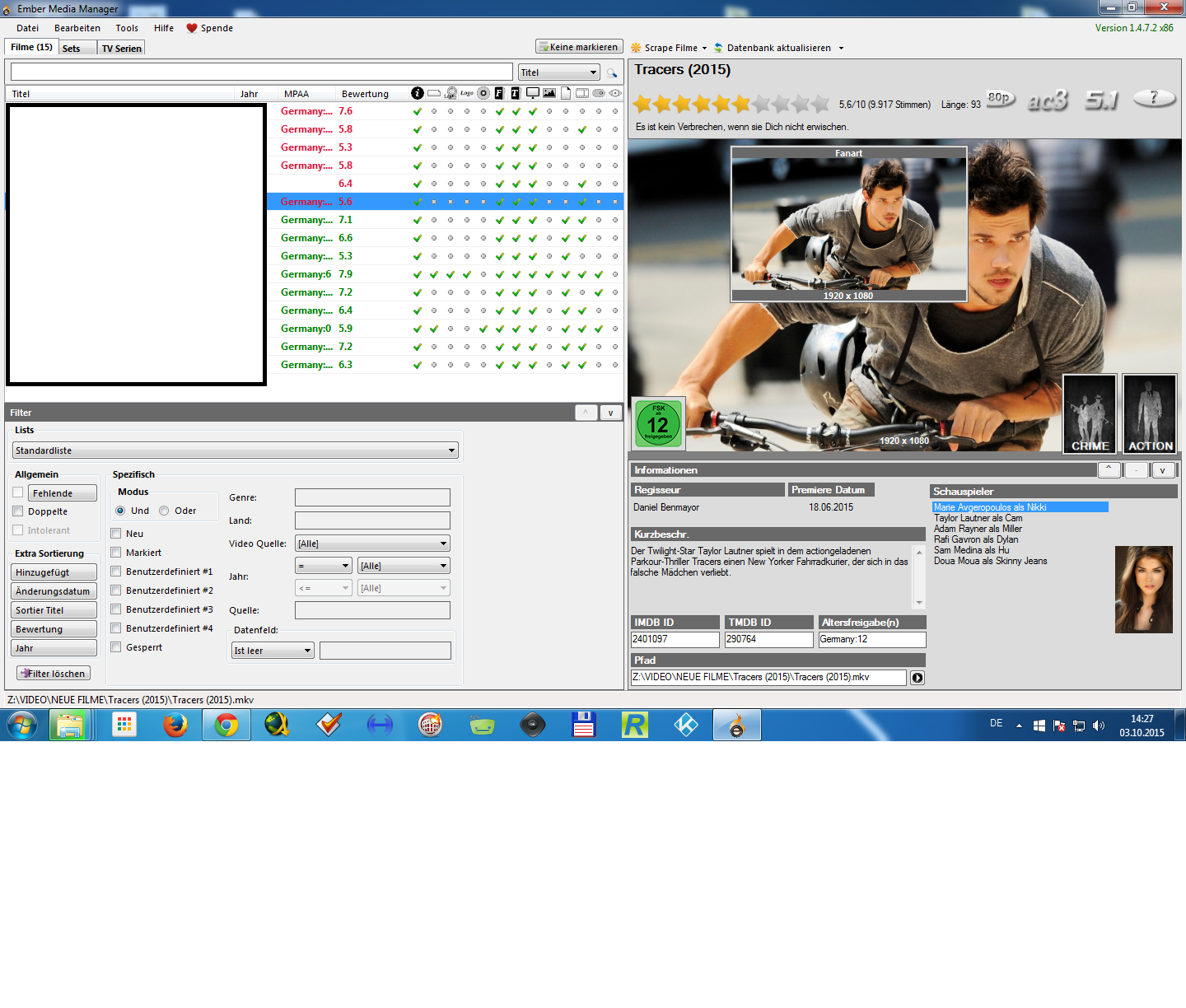Collapse the Informationen panel with v button
This screenshot has width=1186, height=1008.
pyautogui.click(x=1162, y=470)
